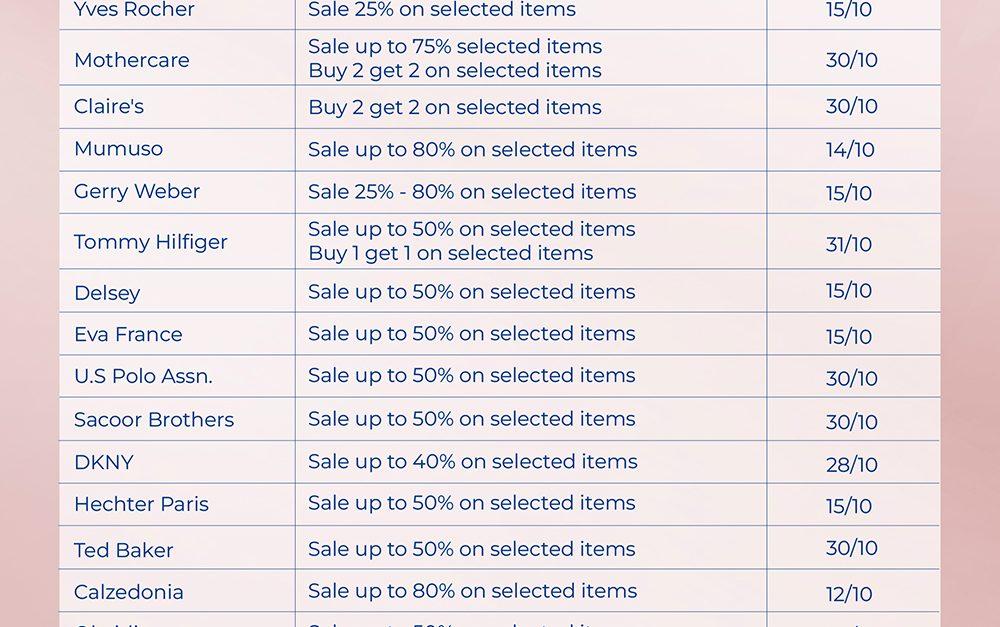Click the 31/10 end date
Viewport: 1000px width, 627px height.
click(849, 244)
